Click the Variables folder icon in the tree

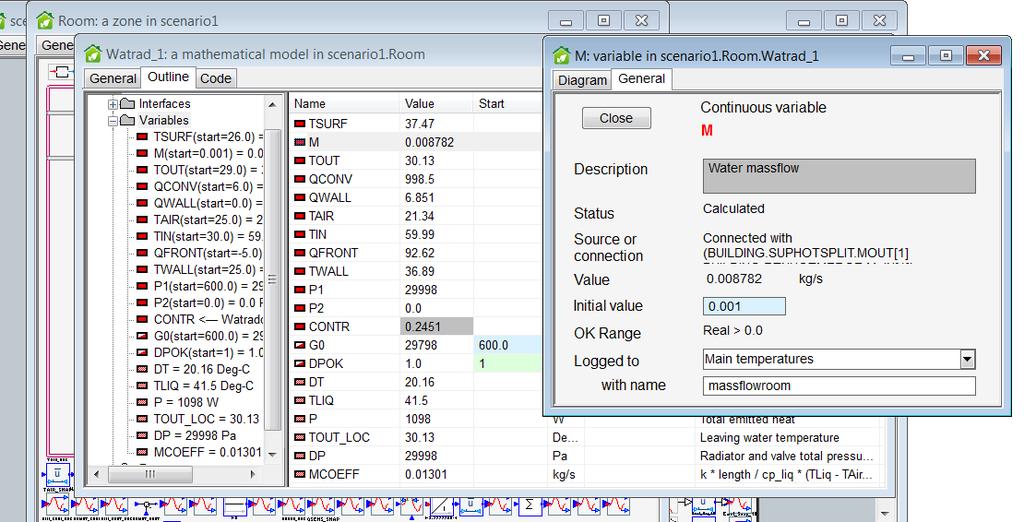tap(128, 120)
